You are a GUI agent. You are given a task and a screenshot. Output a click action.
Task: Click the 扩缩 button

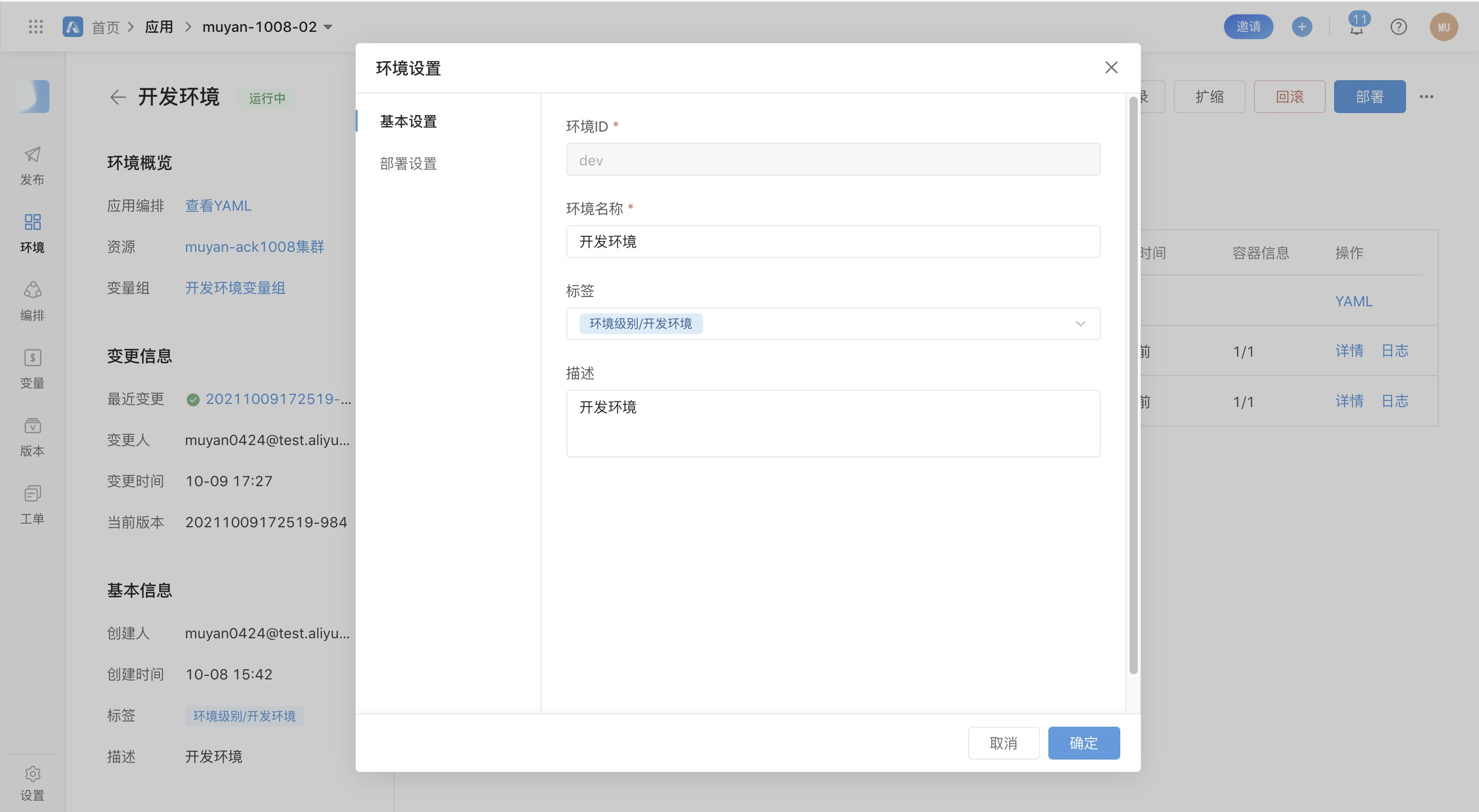[x=1209, y=97]
